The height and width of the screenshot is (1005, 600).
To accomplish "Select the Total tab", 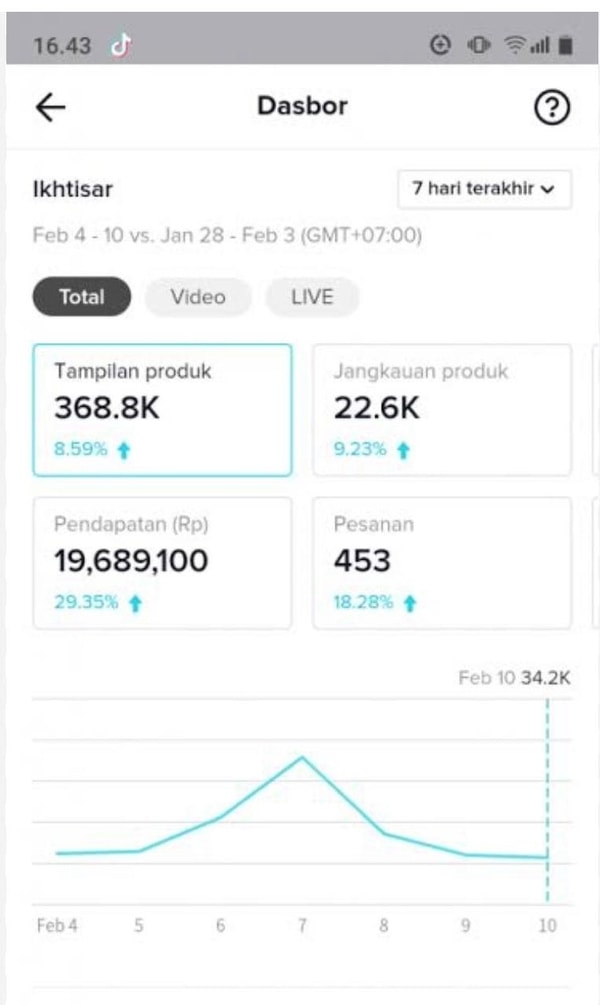I will point(81,297).
